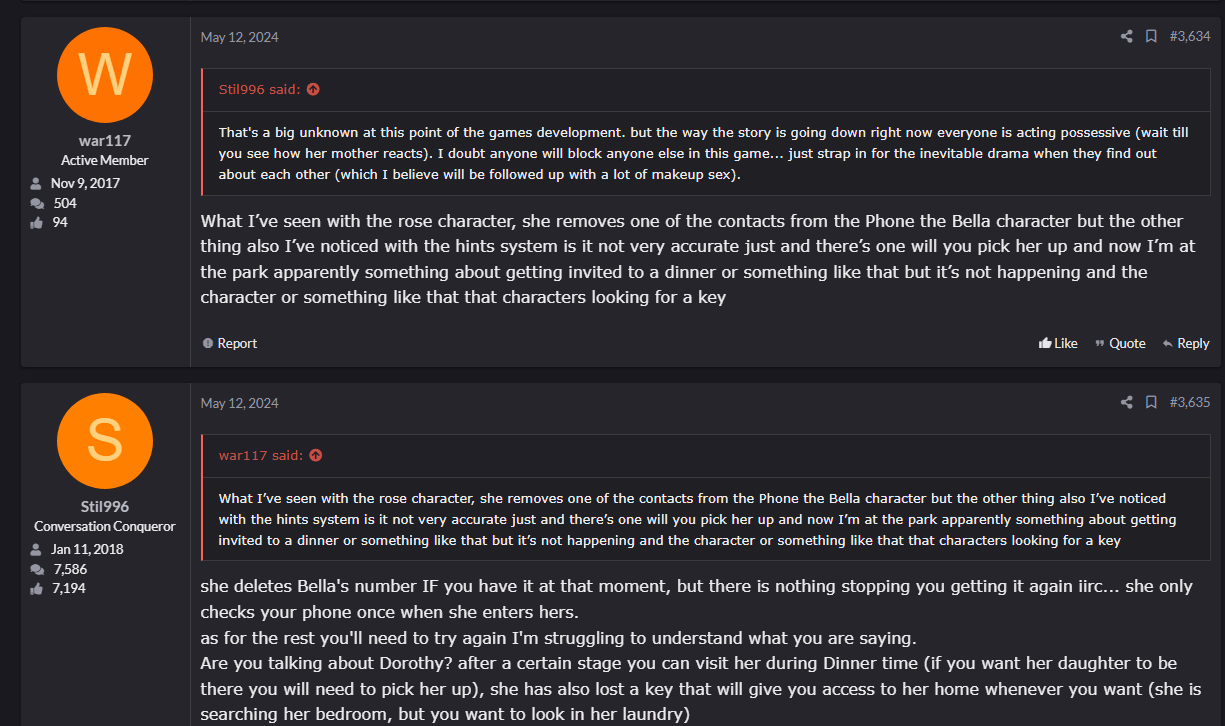Report war117's post
Image resolution: width=1225 pixels, height=726 pixels.
coord(230,343)
